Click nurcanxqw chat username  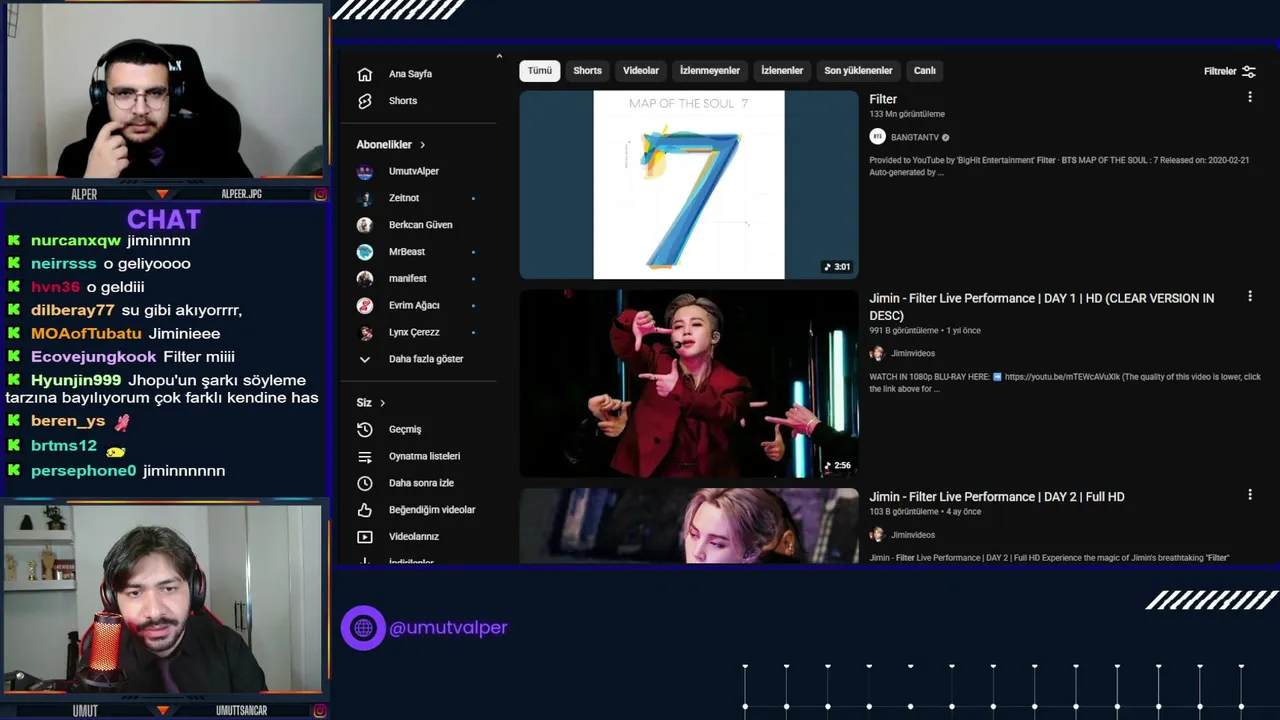(76, 241)
